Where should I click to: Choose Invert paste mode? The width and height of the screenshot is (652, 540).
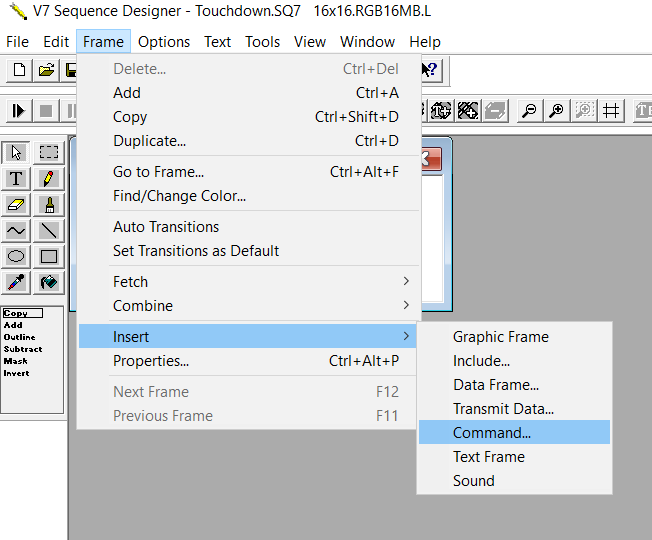coord(17,373)
